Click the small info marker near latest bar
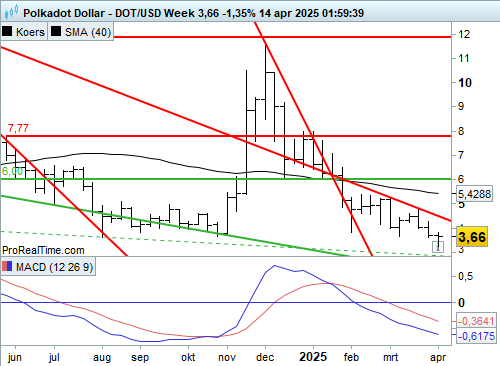The height and width of the screenshot is (366, 500). point(438,247)
